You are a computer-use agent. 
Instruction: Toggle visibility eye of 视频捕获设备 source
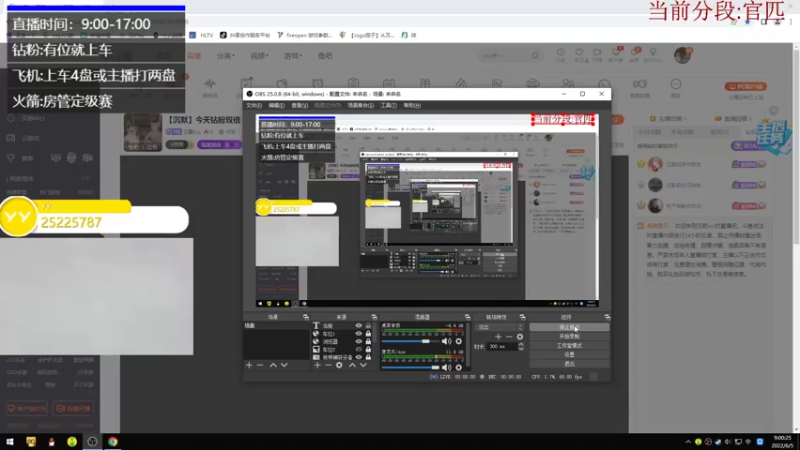click(x=359, y=357)
